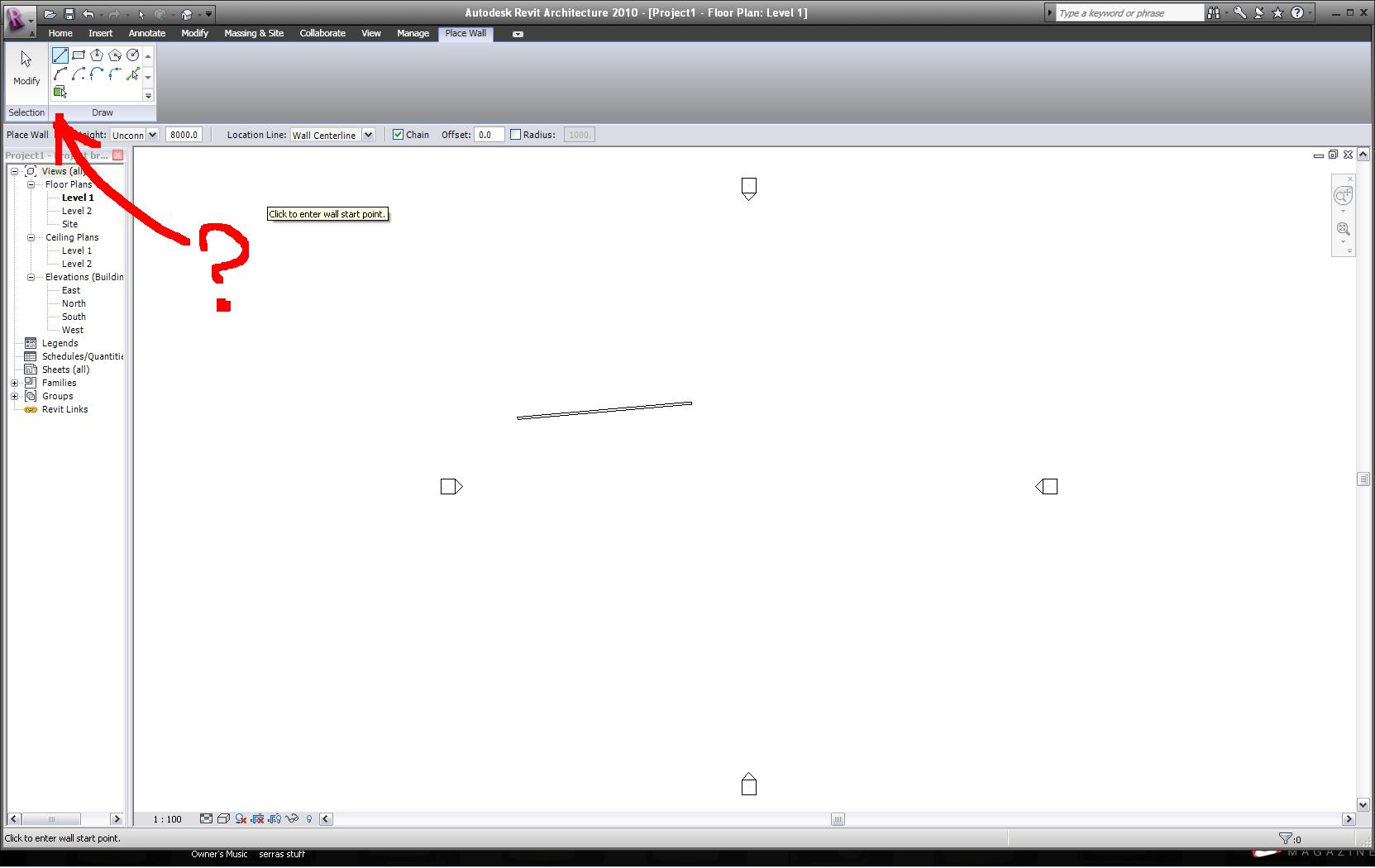Open the Schedules/Quantities item
The height and width of the screenshot is (868, 1375).
82,356
